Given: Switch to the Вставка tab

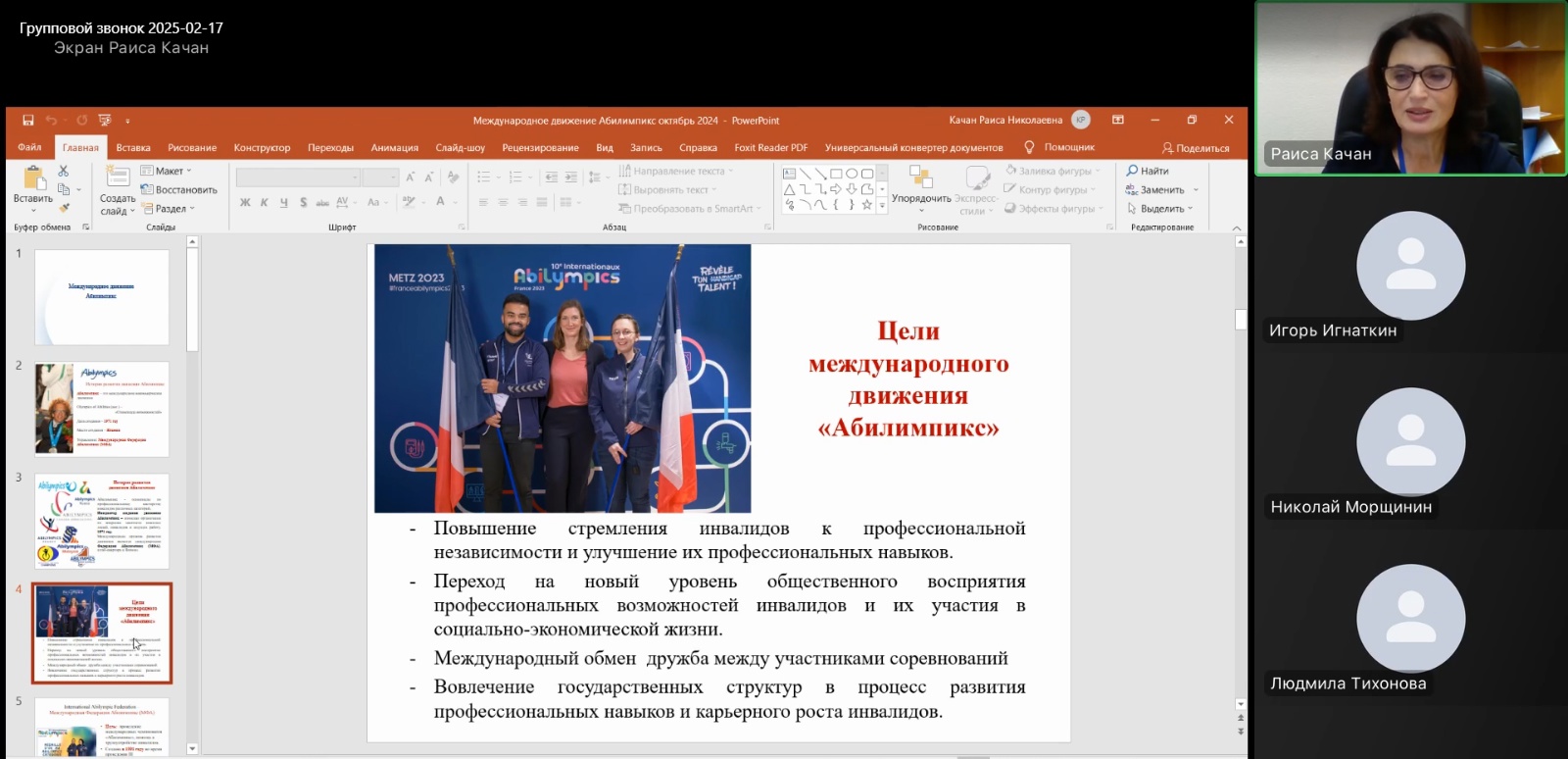Looking at the screenshot, I should pos(133,147).
